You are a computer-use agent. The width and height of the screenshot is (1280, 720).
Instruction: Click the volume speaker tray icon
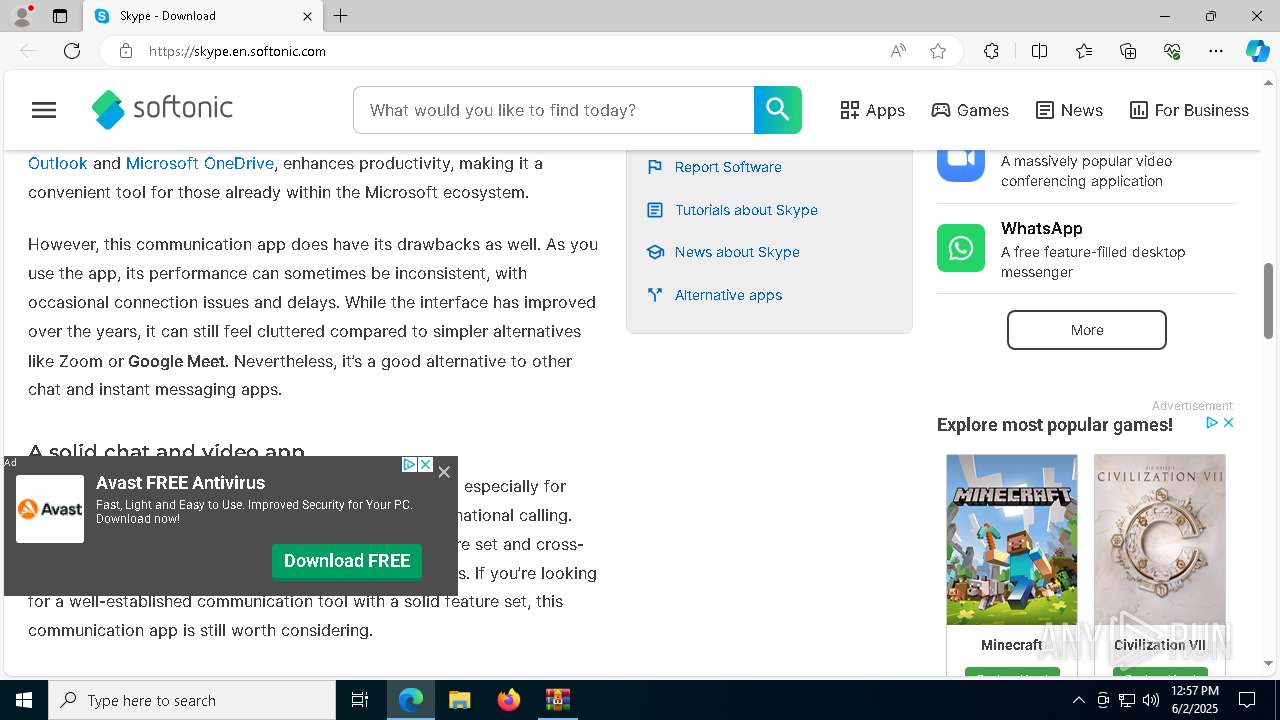pos(1151,700)
